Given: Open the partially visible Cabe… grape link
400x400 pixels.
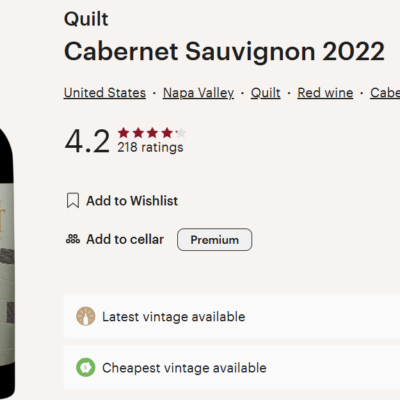Looking at the screenshot, I should tap(385, 93).
